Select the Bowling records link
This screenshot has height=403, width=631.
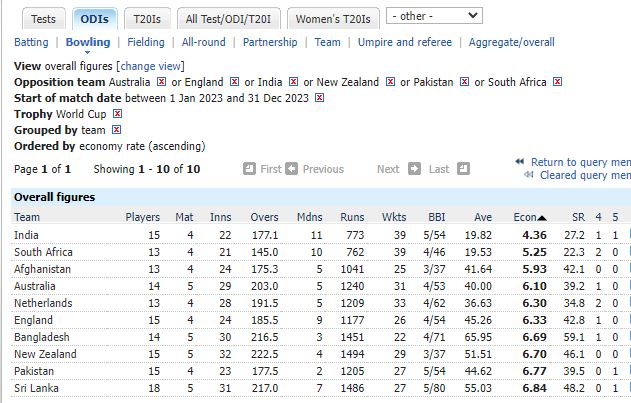[88, 42]
